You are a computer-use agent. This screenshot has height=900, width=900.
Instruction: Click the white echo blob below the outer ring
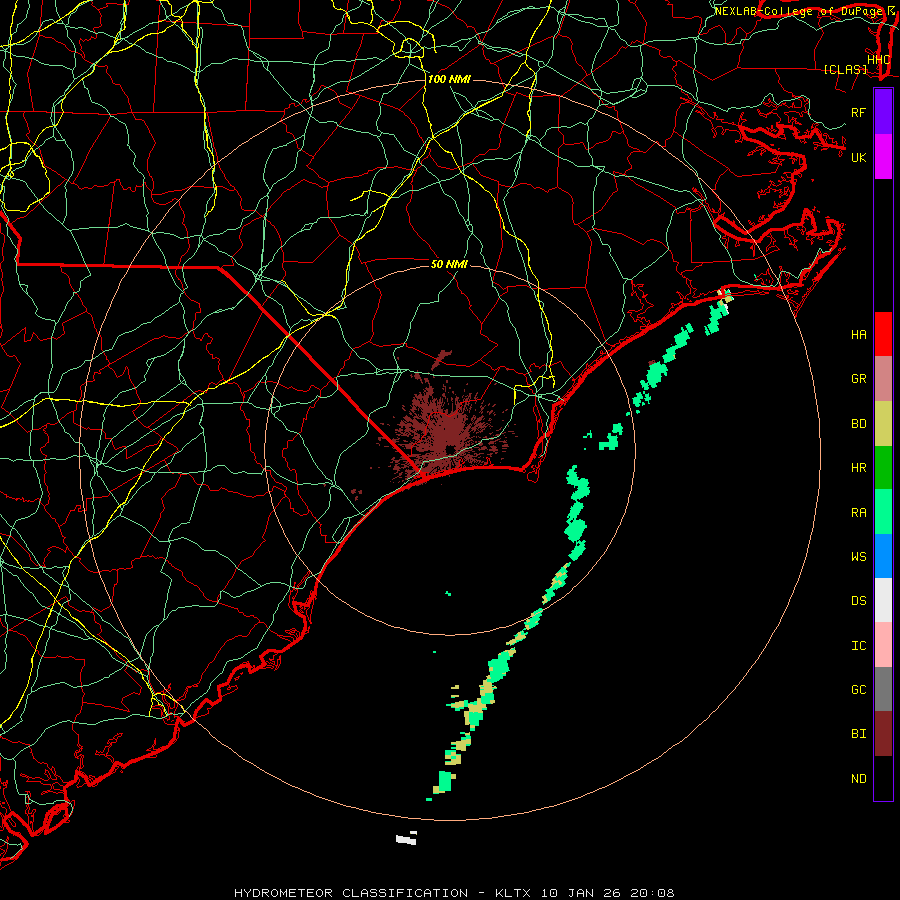pyautogui.click(x=406, y=838)
